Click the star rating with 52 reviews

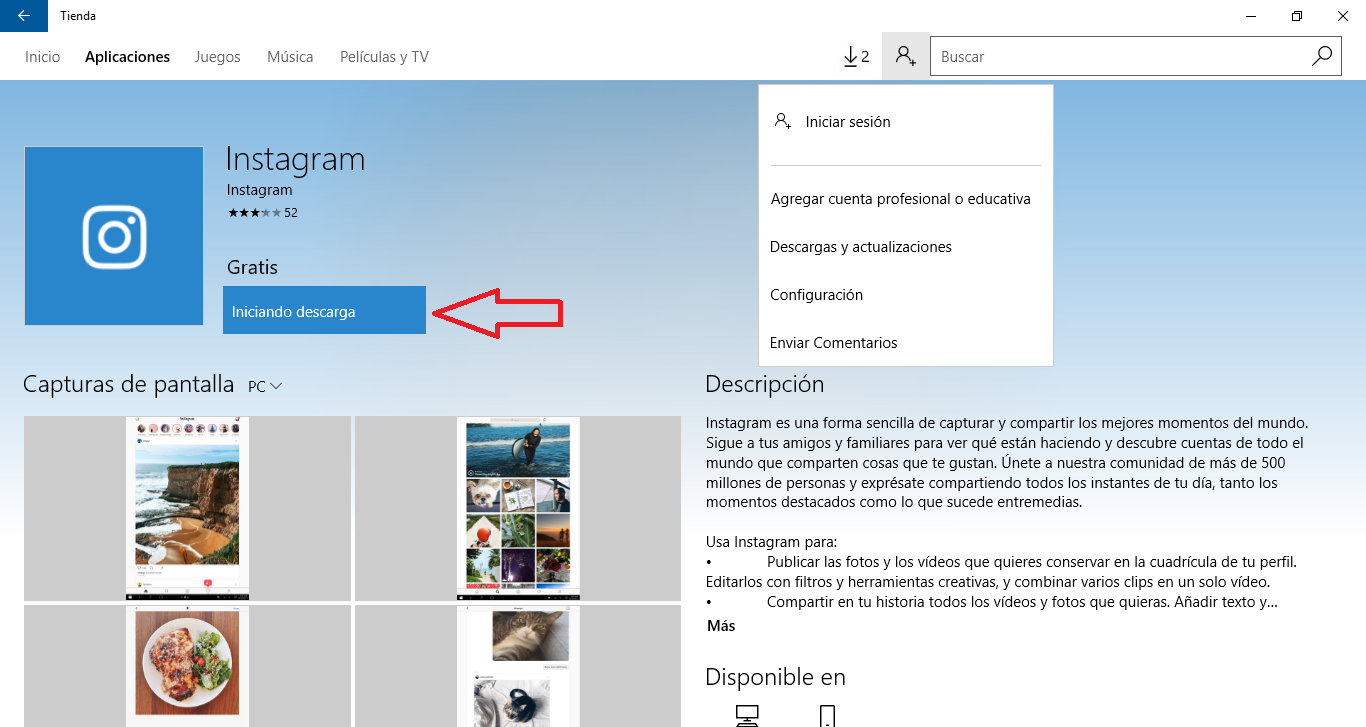[x=262, y=213]
